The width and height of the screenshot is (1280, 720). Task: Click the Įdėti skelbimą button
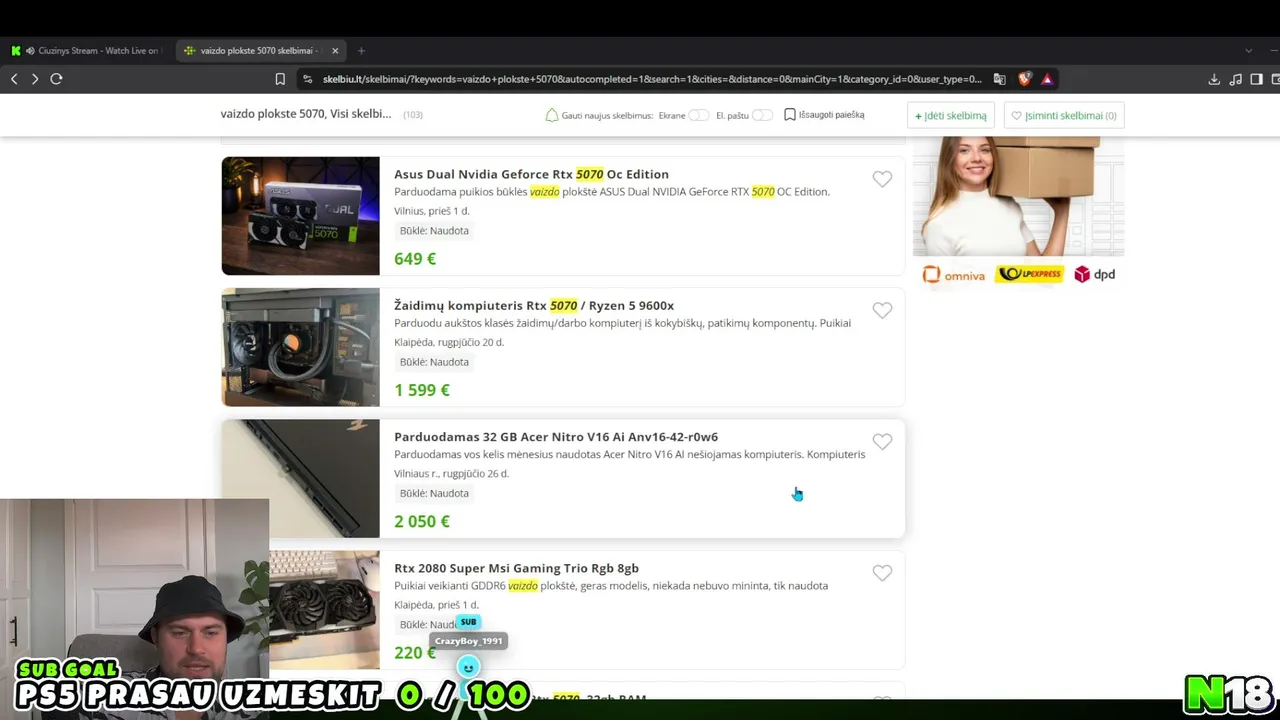(951, 115)
